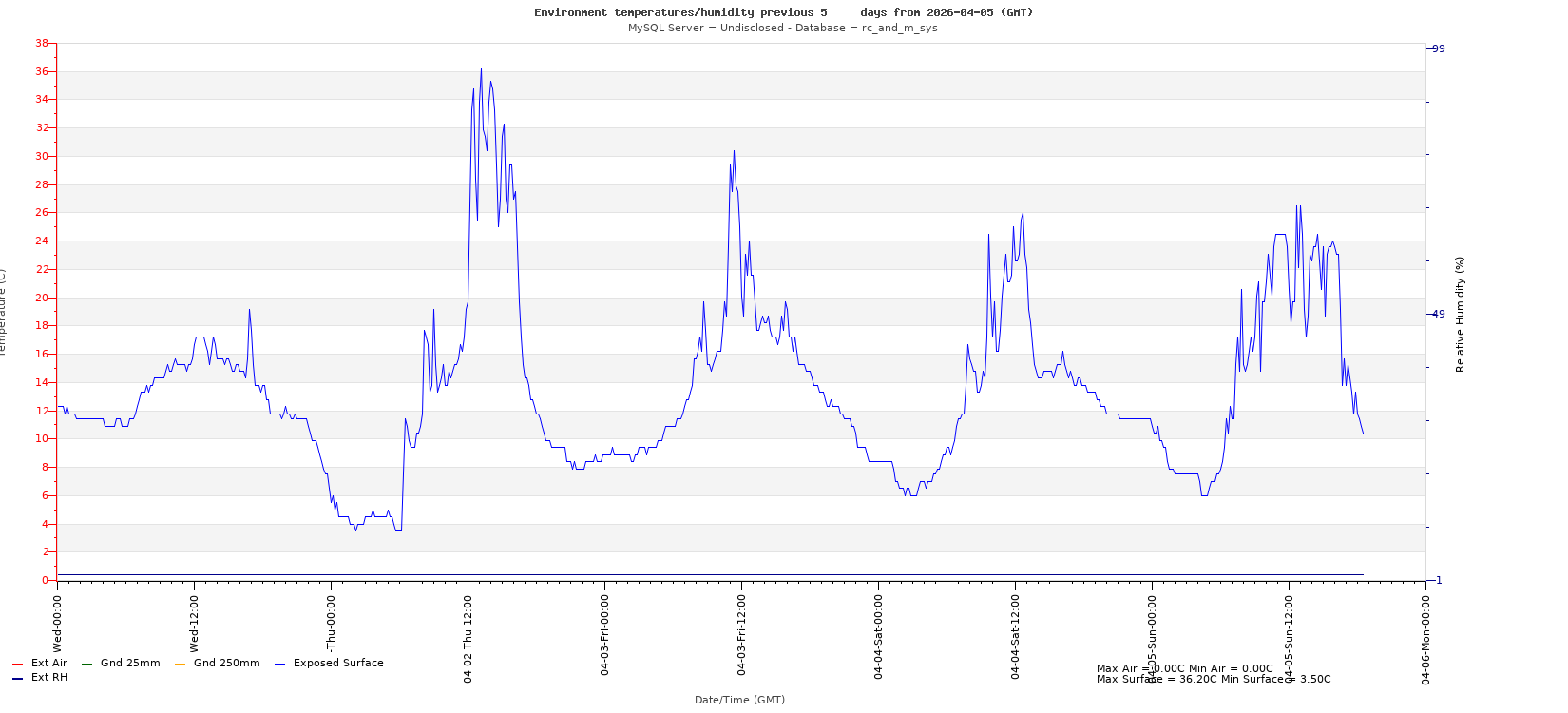Select the Gnd 250mm legend label
1568x713 pixels.
[226, 664]
